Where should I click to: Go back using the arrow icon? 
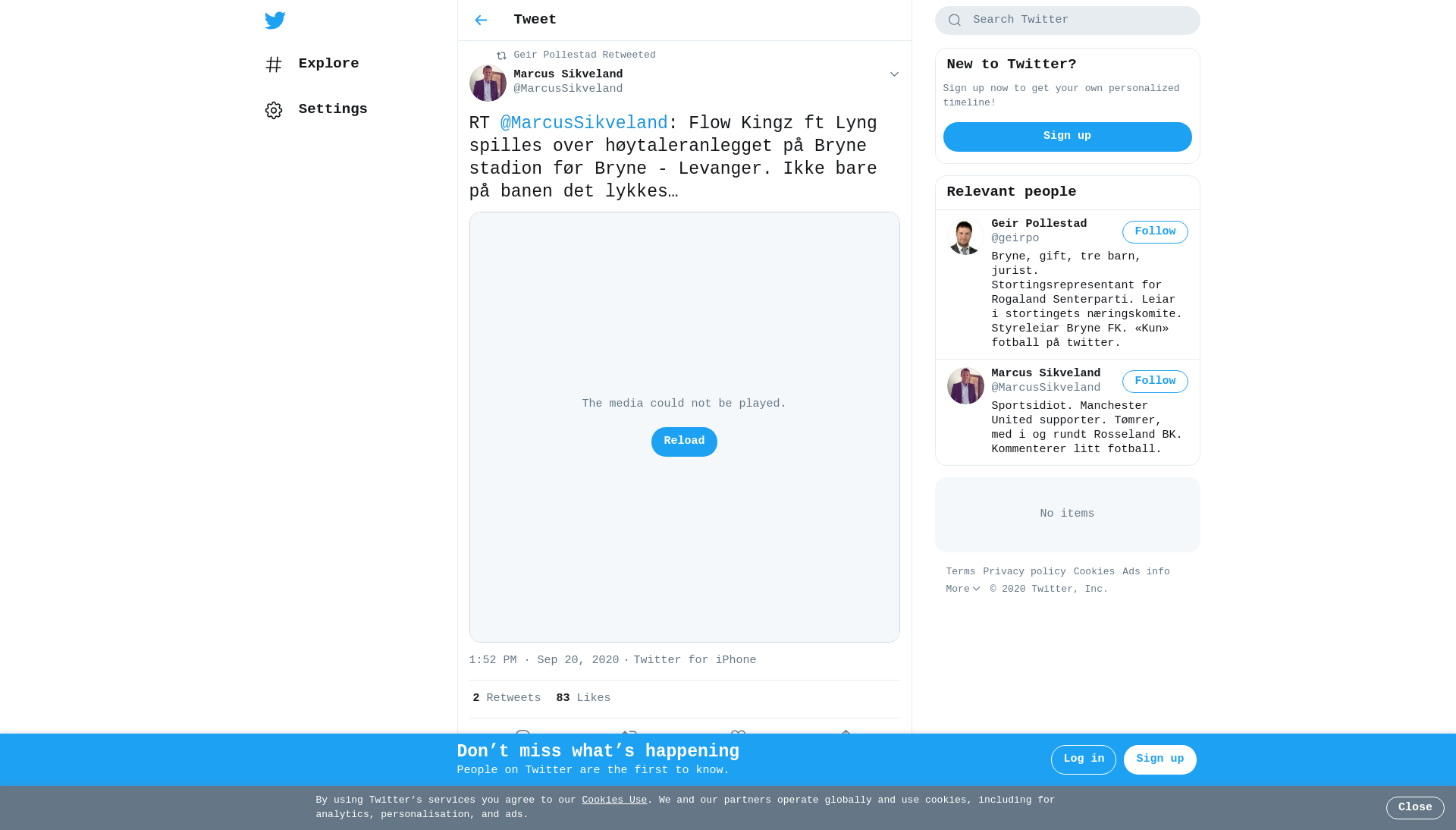click(481, 20)
